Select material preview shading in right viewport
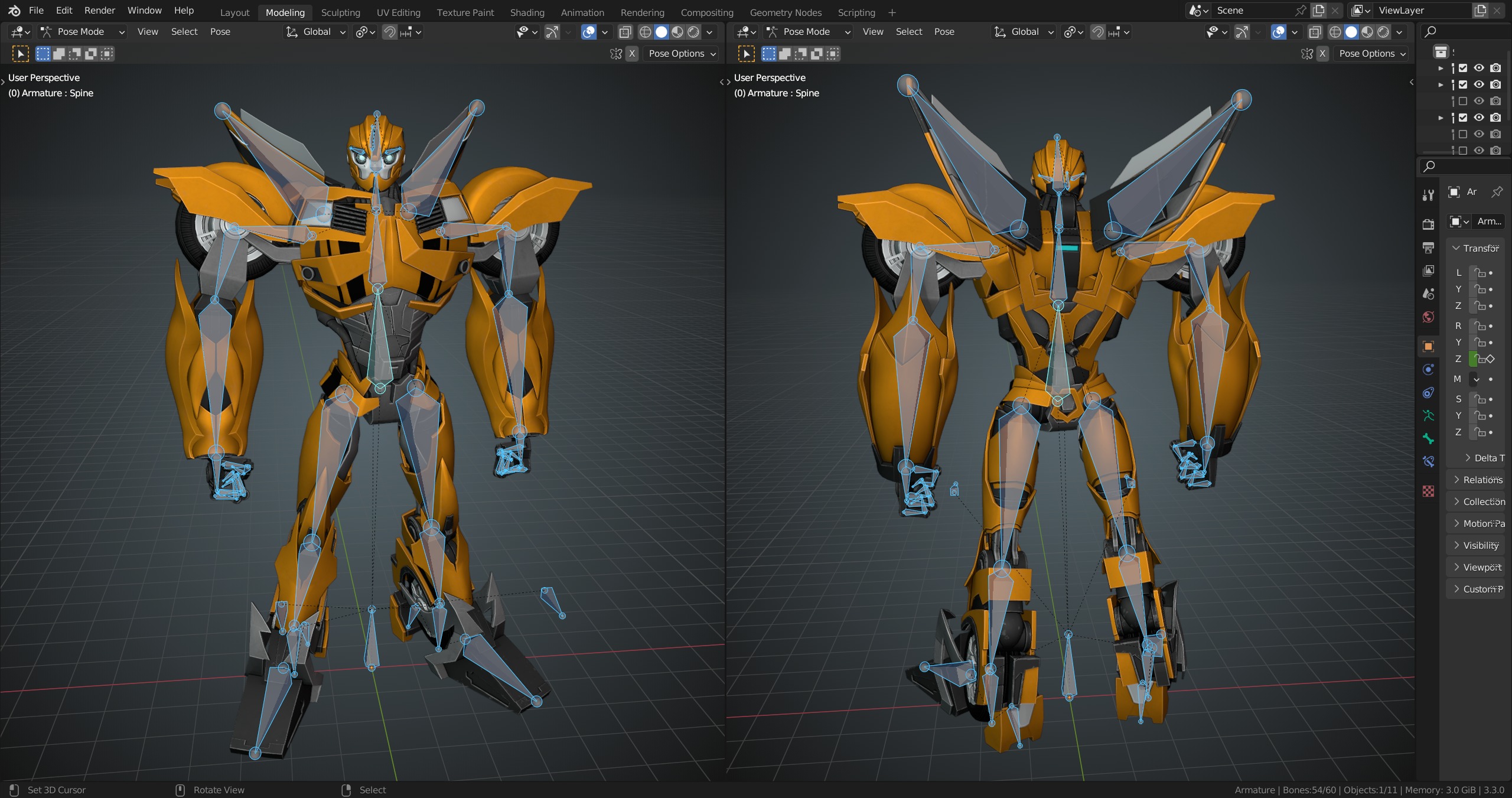1512x798 pixels. click(1367, 32)
